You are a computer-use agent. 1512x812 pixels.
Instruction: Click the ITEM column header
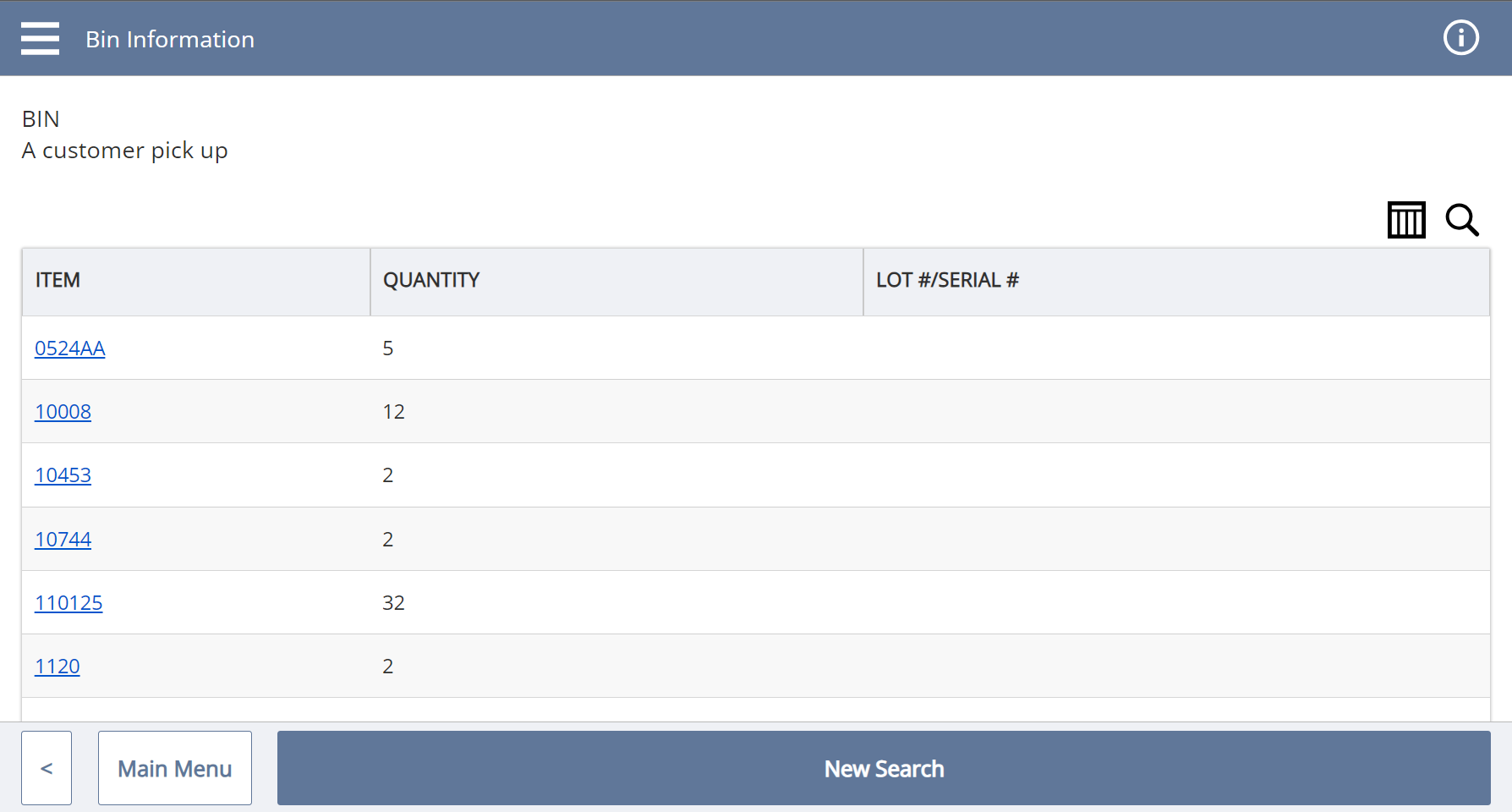(x=58, y=280)
